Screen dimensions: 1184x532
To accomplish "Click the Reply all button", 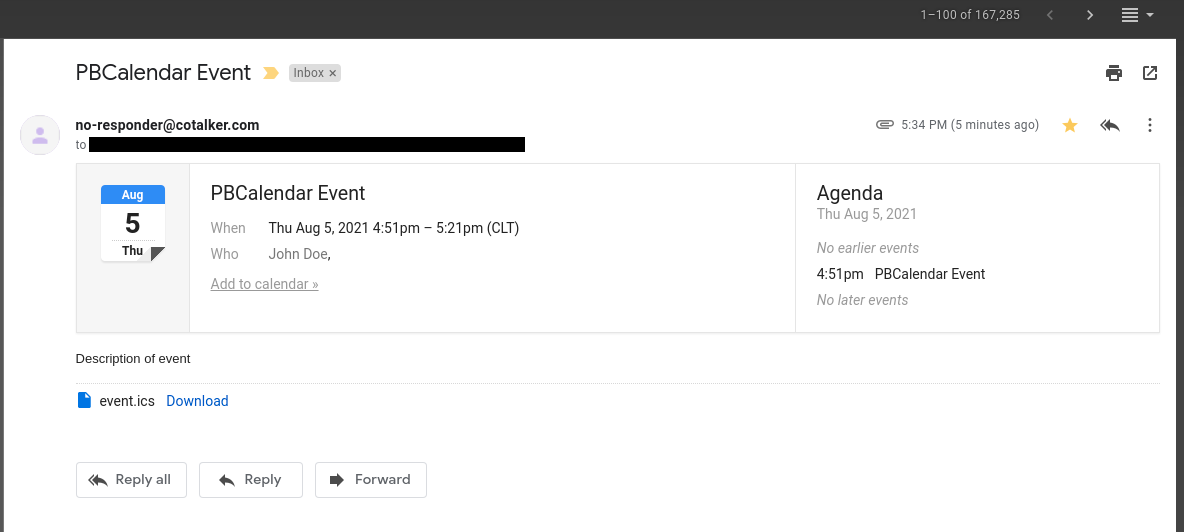I will pos(131,480).
